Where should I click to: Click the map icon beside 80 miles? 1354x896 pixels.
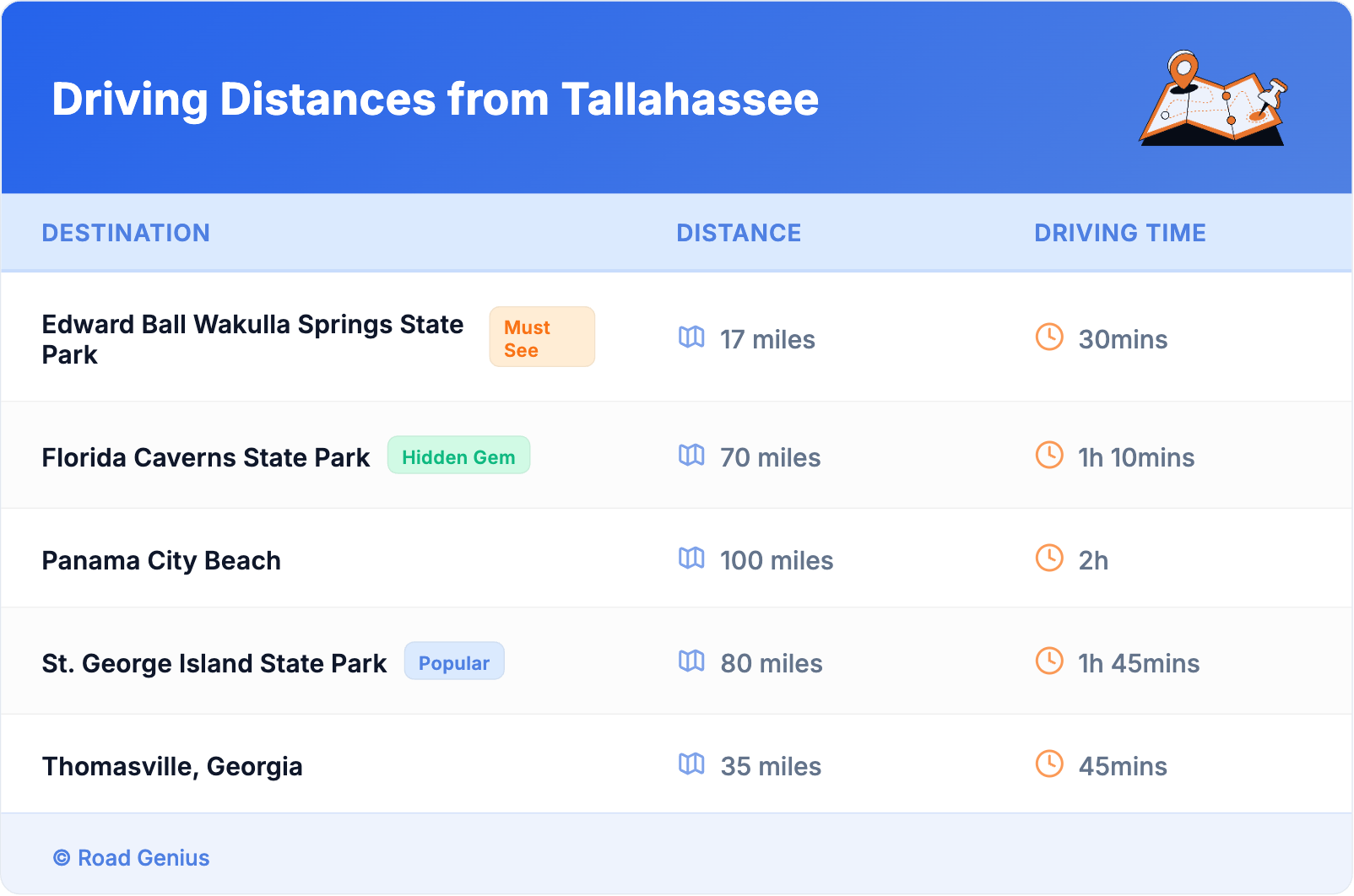[691, 661]
